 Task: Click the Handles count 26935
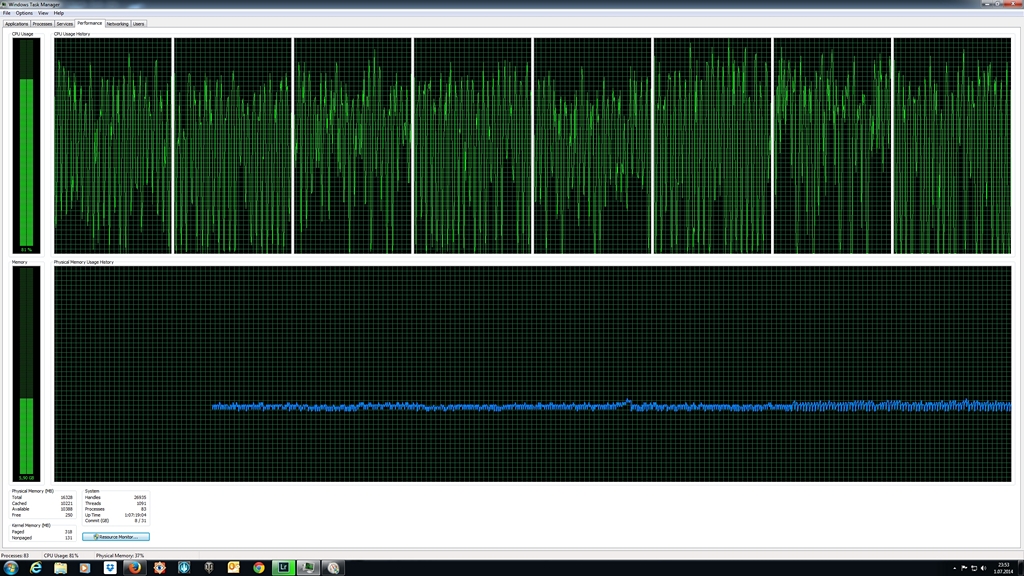140,498
